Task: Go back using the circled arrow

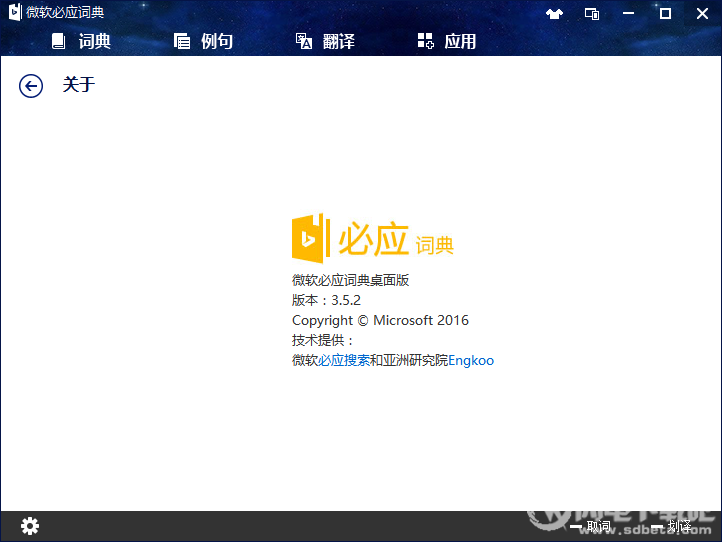Action: 31,86
